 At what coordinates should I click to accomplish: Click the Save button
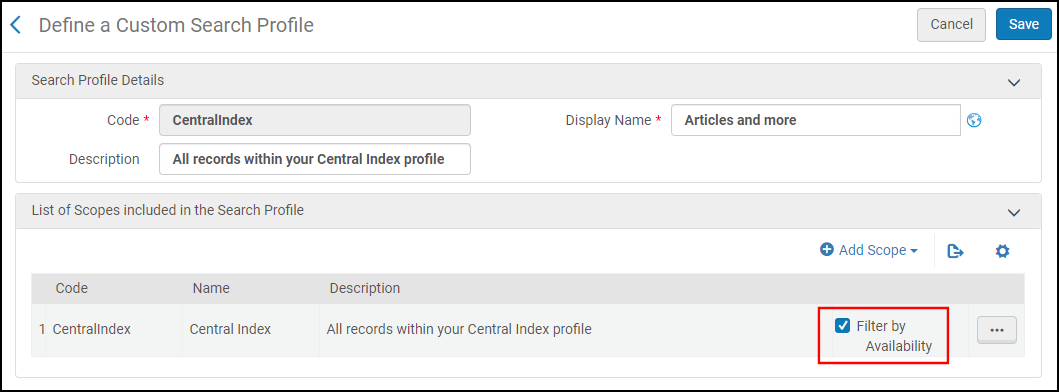point(1024,25)
